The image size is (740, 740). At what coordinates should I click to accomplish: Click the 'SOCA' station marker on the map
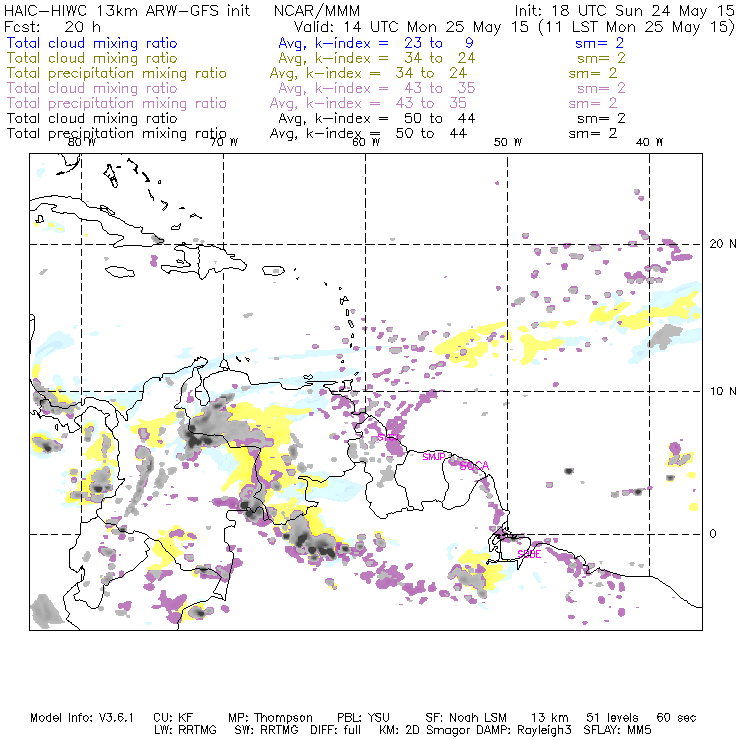click(x=474, y=466)
